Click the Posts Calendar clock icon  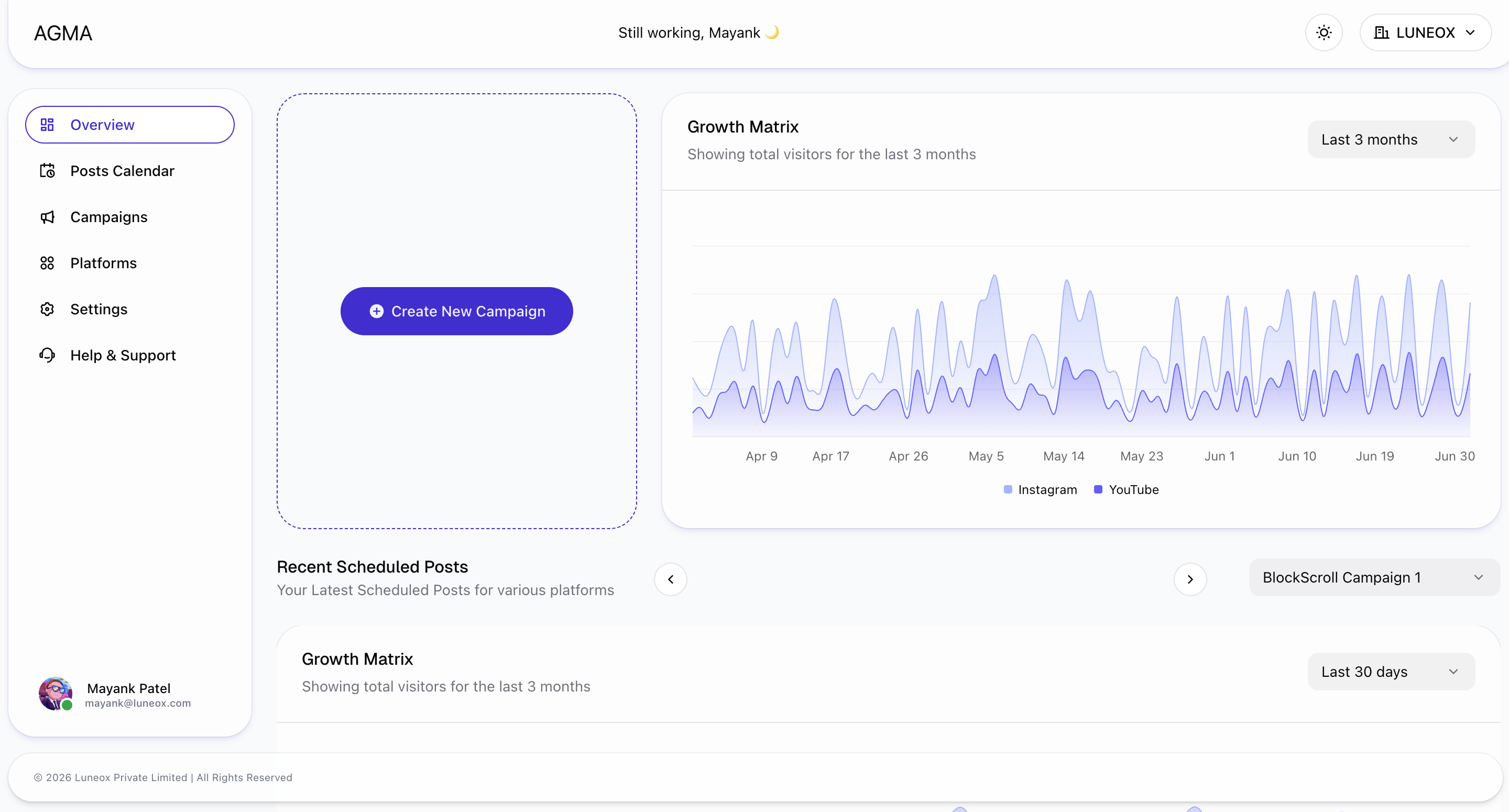(x=47, y=171)
